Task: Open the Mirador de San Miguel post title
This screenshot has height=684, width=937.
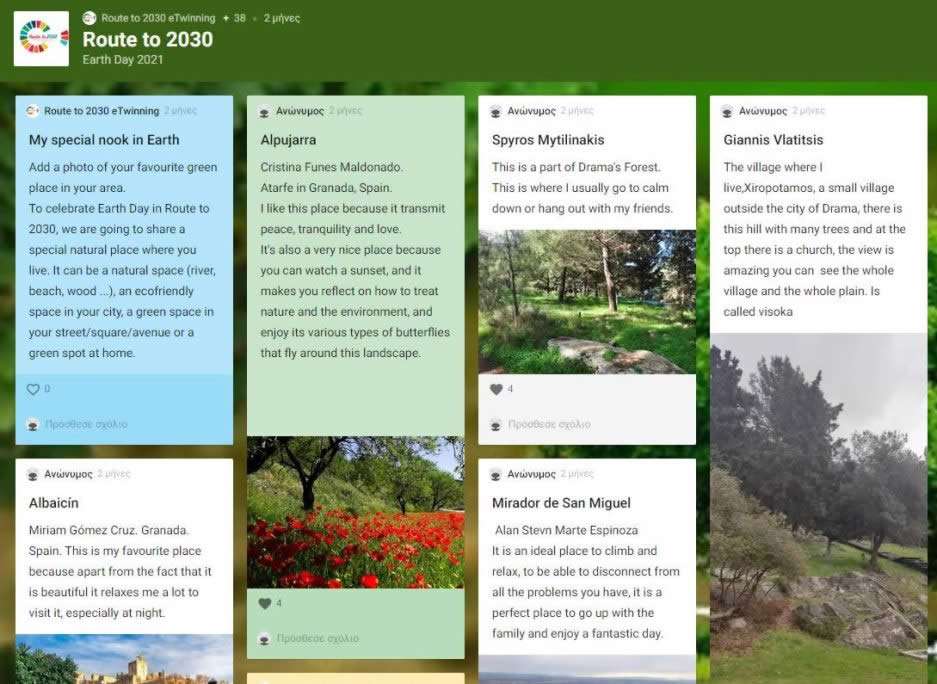Action: point(561,503)
